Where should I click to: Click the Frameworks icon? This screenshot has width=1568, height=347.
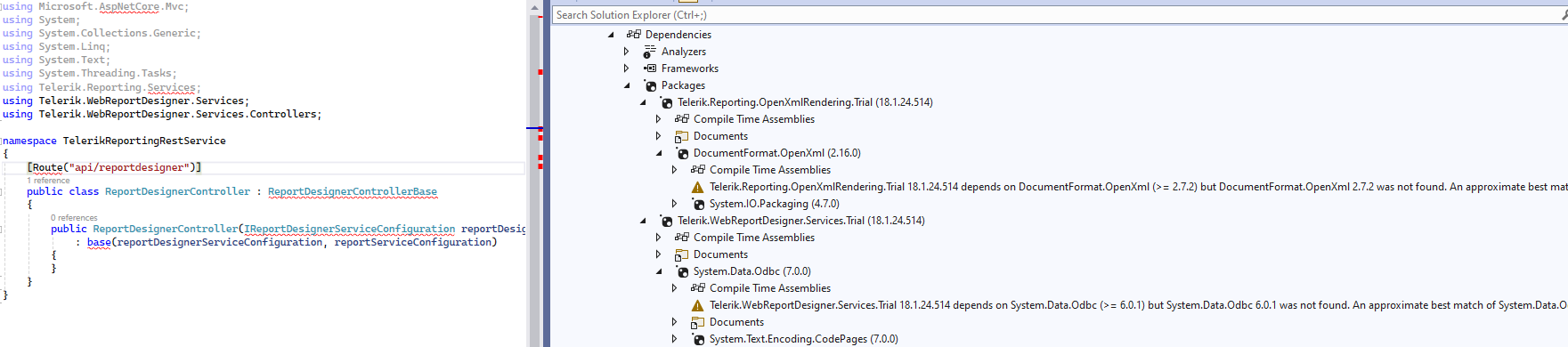[x=649, y=69]
